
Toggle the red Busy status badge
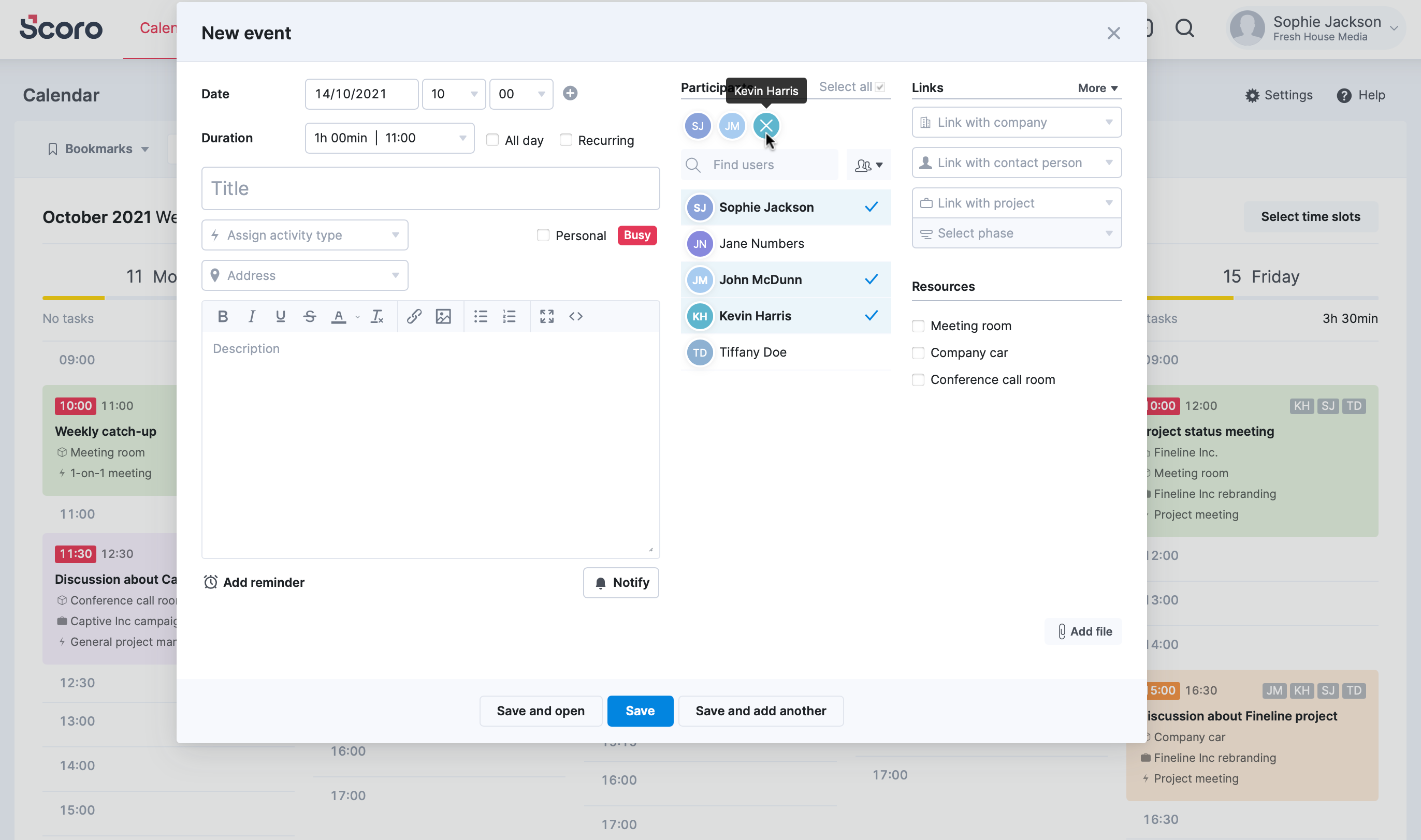(x=637, y=235)
